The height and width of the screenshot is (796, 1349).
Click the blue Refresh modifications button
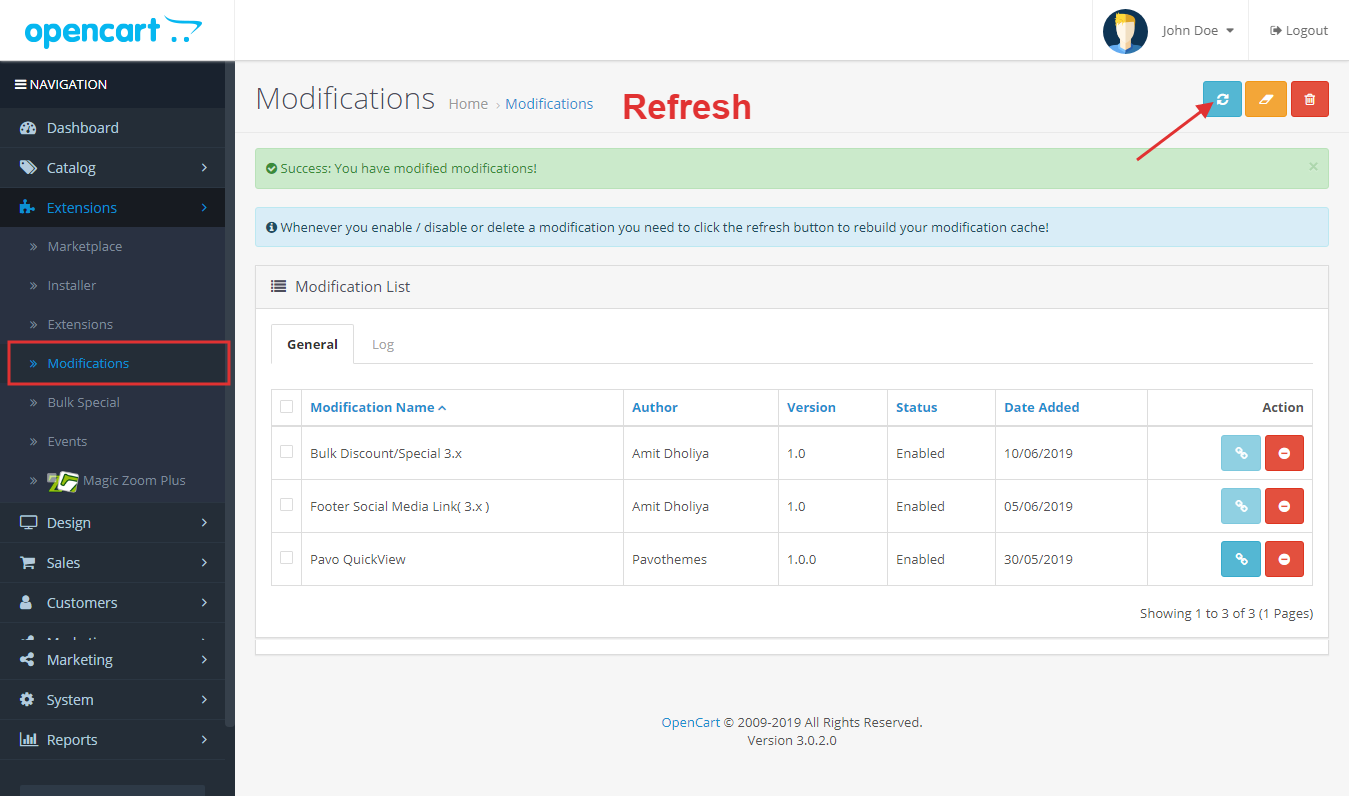pyautogui.click(x=1222, y=99)
